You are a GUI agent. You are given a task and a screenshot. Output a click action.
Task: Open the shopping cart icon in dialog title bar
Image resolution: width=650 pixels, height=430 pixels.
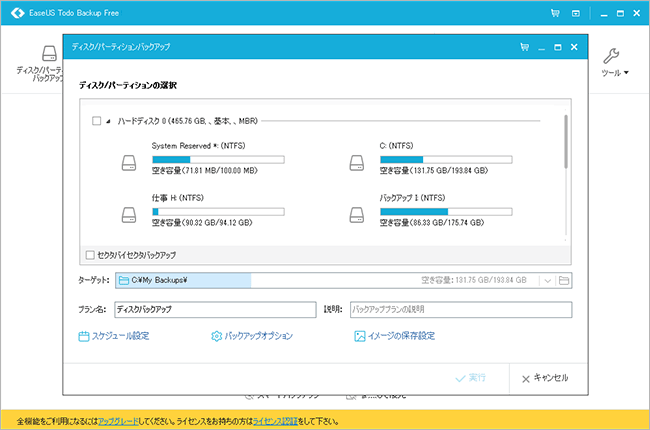click(524, 47)
